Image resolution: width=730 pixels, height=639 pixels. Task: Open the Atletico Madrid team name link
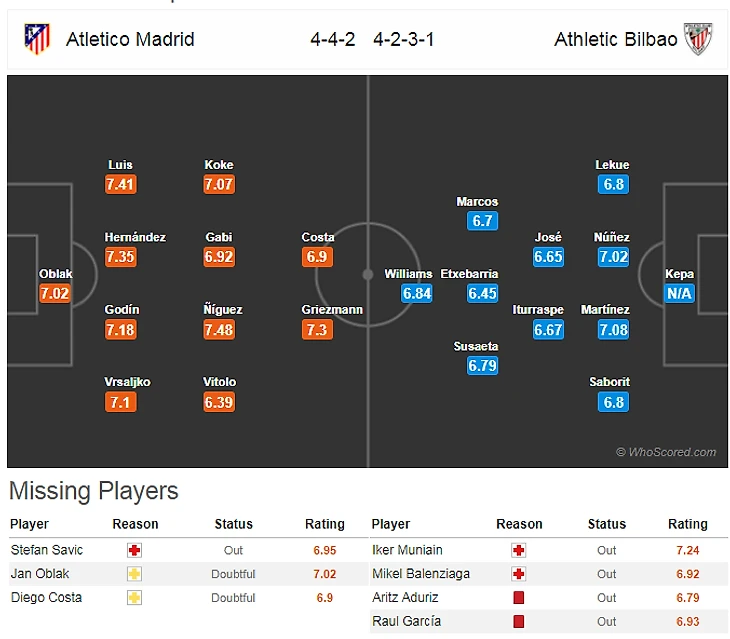tap(130, 40)
